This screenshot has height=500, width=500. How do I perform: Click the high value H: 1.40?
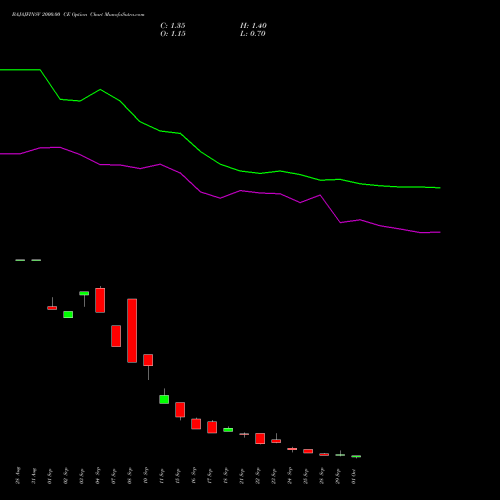(x=253, y=26)
